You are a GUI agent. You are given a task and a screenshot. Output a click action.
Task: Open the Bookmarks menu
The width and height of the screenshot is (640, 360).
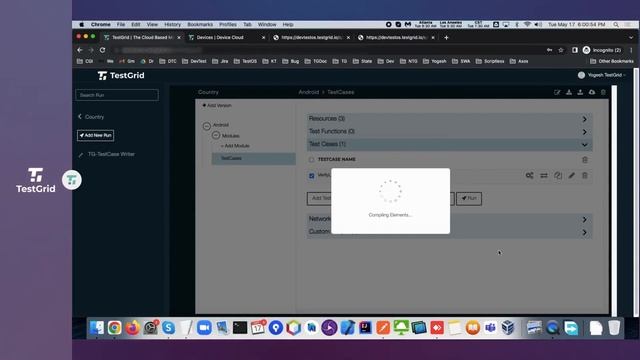pos(200,24)
